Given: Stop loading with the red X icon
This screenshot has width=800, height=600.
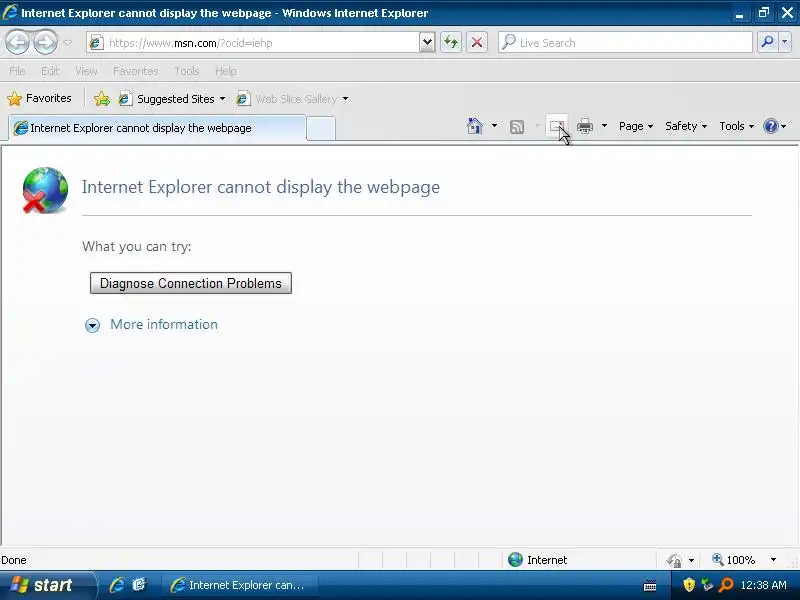Looking at the screenshot, I should [477, 42].
